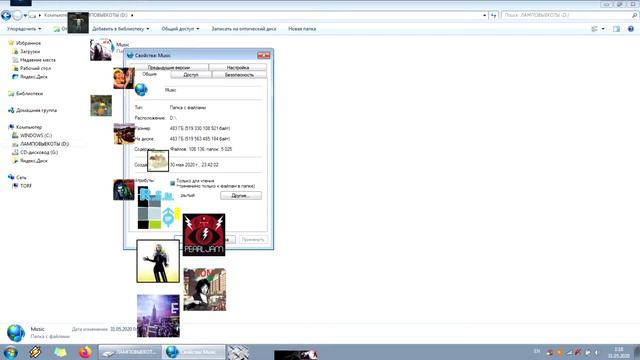Switch to Свойства: Music taskbar button
640x360 pixels.
pyautogui.click(x=194, y=352)
